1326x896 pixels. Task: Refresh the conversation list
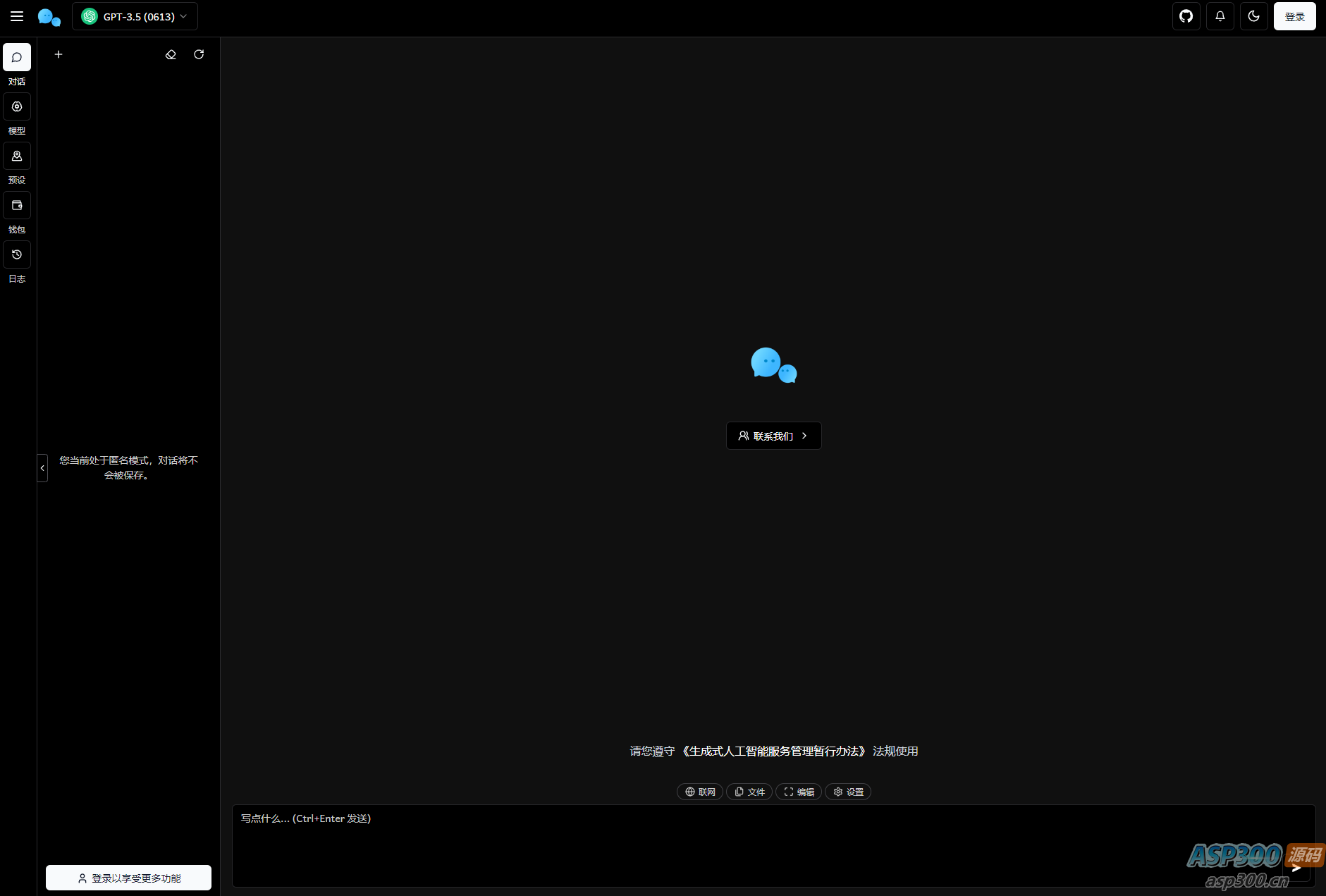199,54
